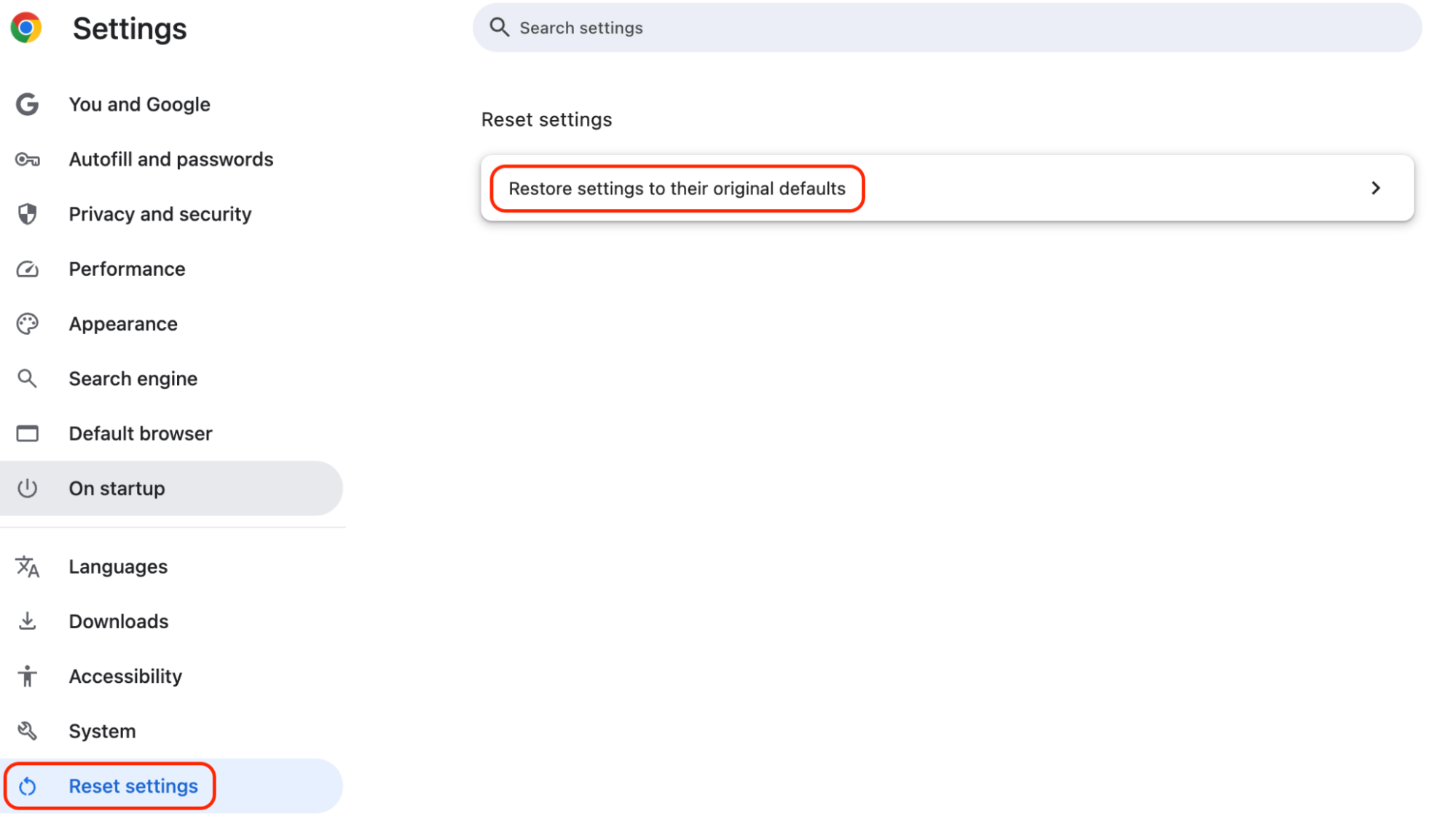
Task: Click the power icon beside On startup
Action: click(x=27, y=488)
